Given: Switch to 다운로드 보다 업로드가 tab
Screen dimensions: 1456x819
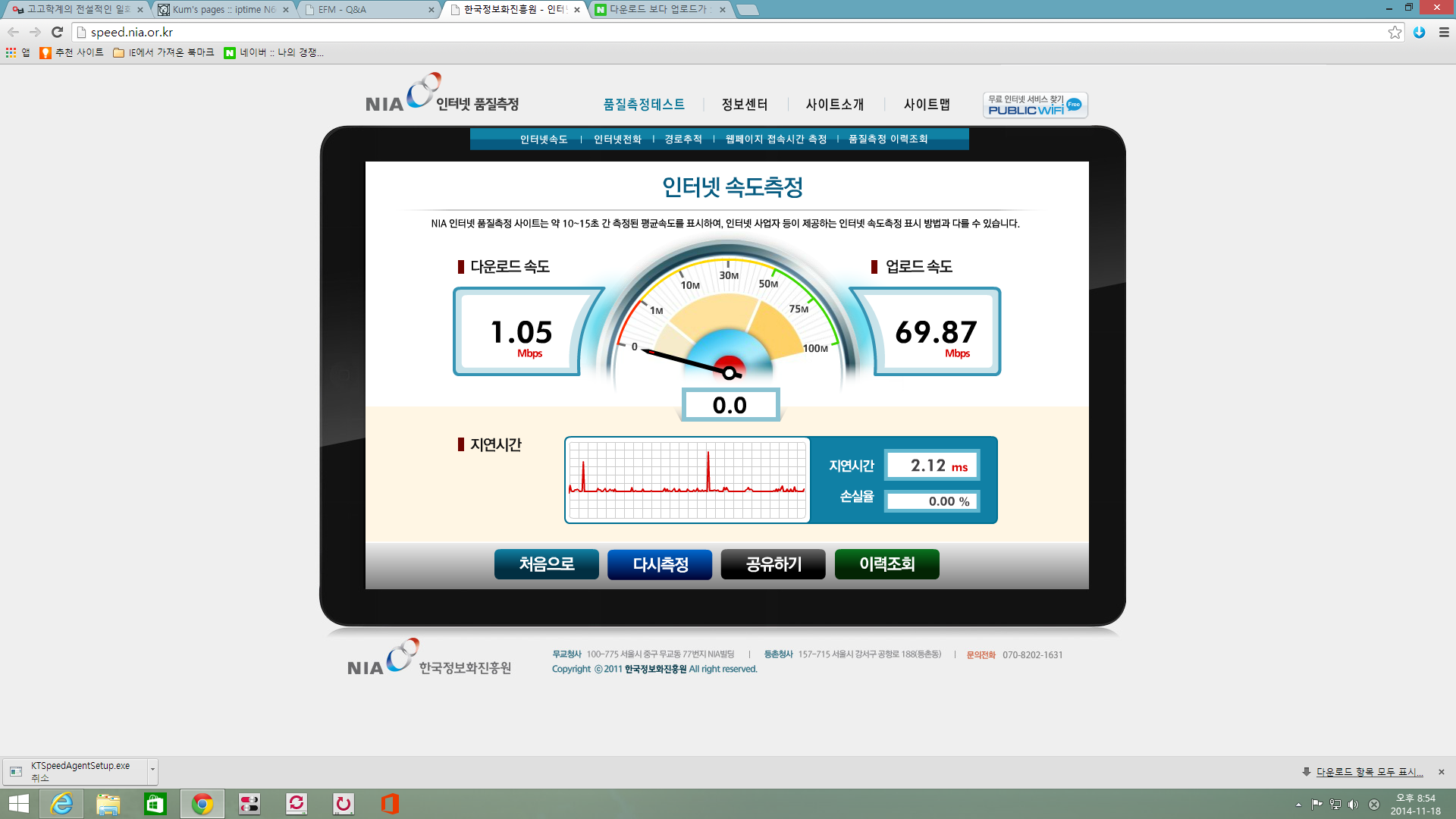Looking at the screenshot, I should (x=660, y=10).
